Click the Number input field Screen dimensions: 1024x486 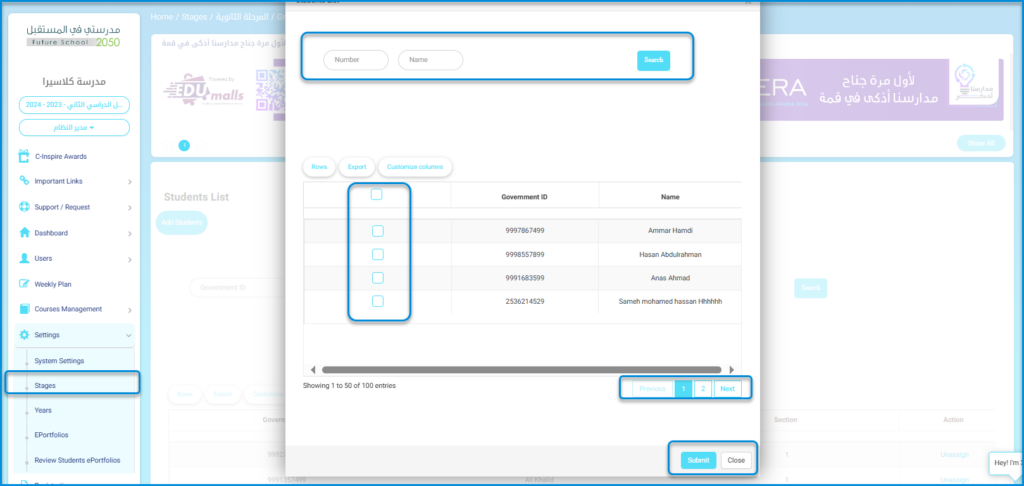356,60
